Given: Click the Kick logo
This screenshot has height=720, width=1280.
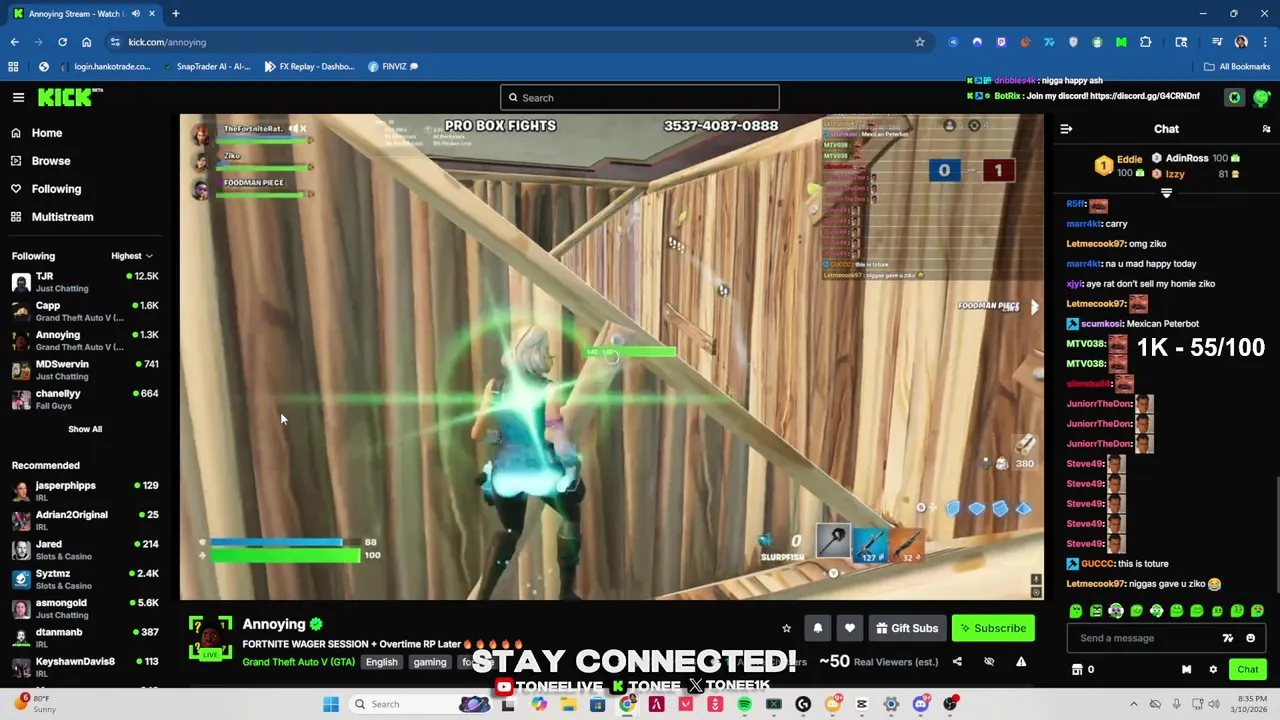Looking at the screenshot, I should (70, 97).
